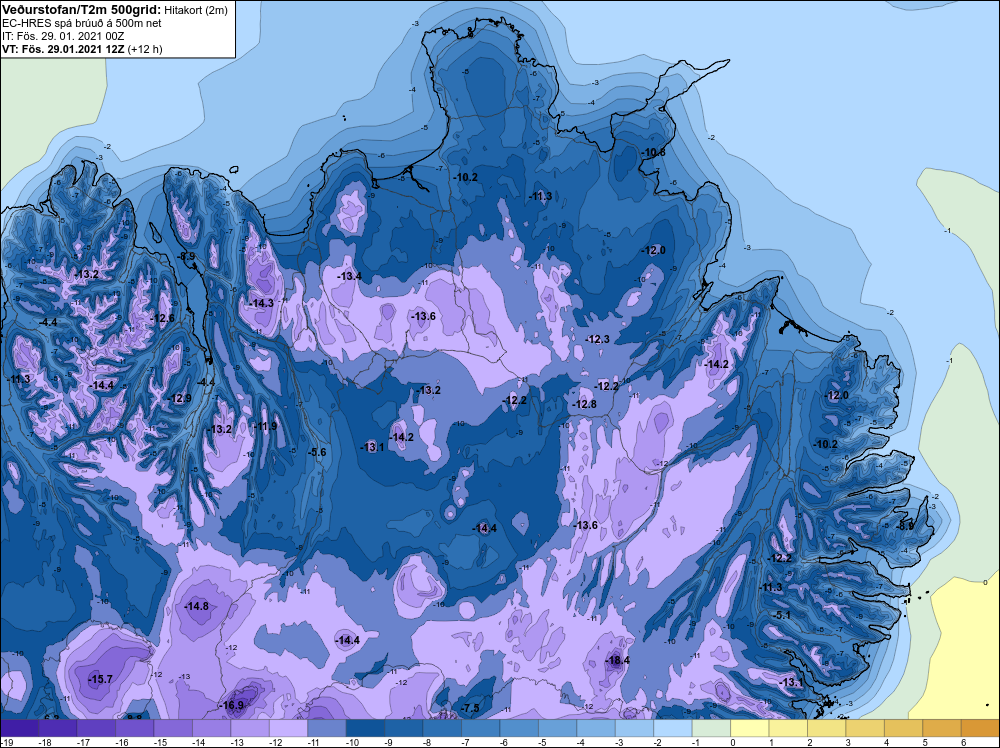Click the "2" legend tick label
This screenshot has width=1000, height=748.
pyautogui.click(x=809, y=742)
